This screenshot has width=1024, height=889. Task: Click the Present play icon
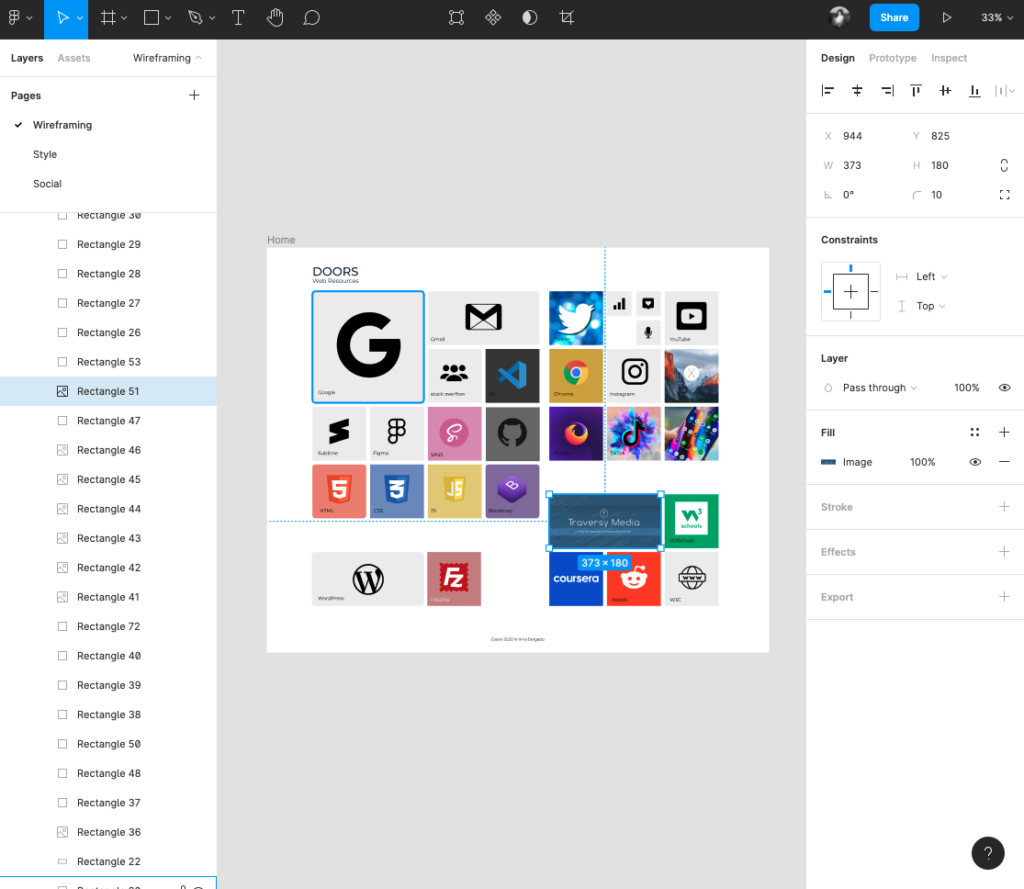[946, 18]
